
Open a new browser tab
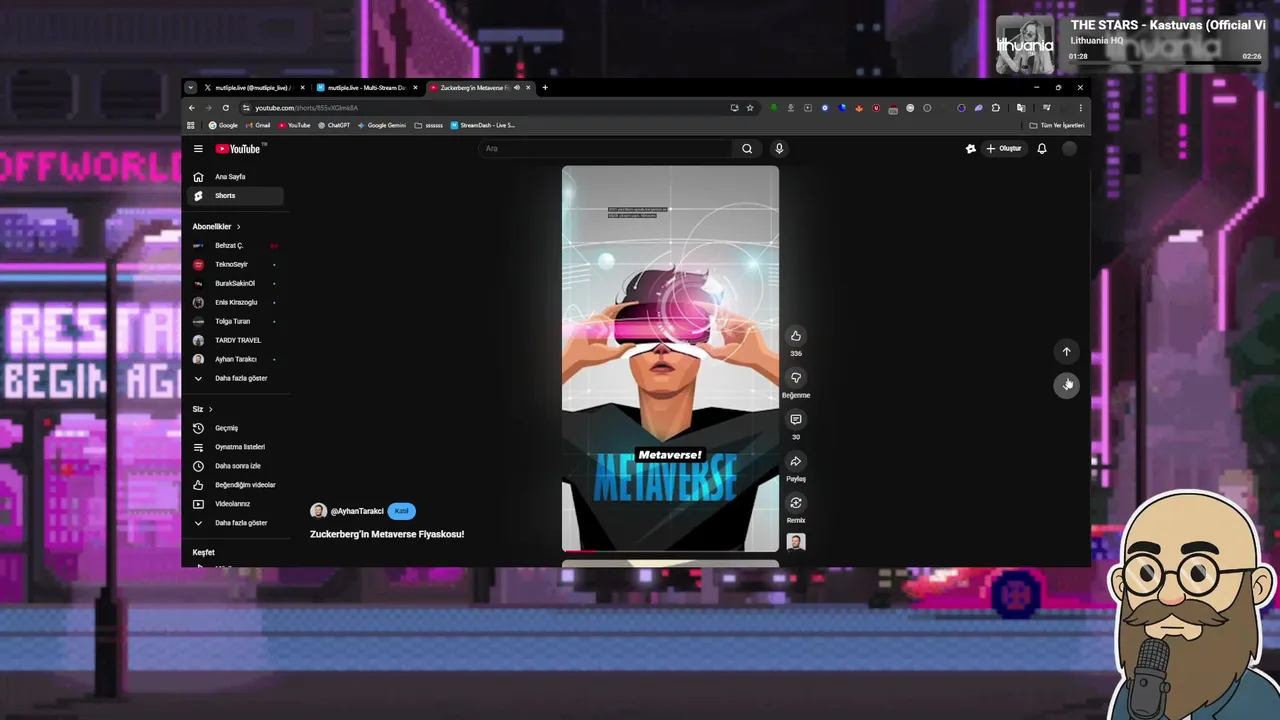(x=545, y=88)
